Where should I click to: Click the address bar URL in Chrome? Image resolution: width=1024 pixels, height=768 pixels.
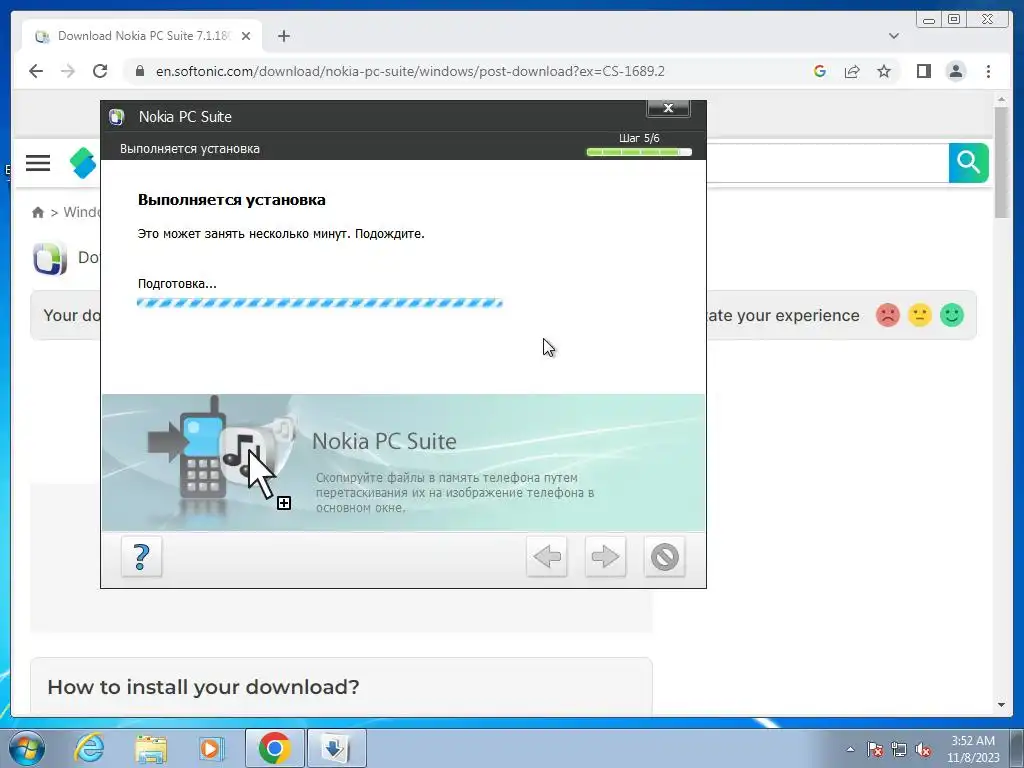point(410,71)
